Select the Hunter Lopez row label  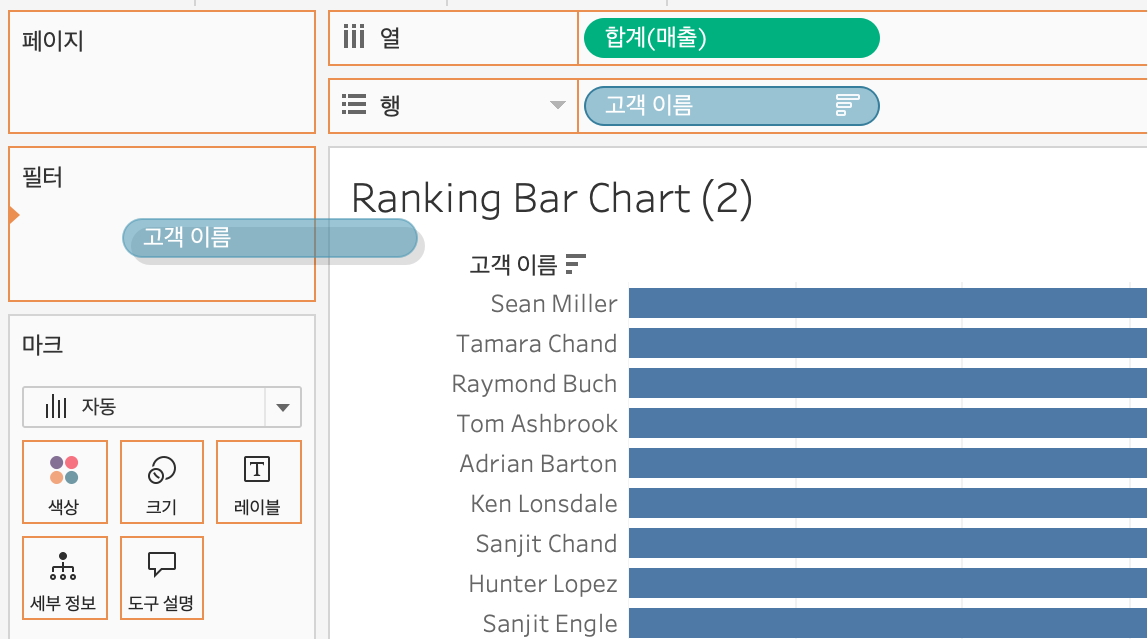pyautogui.click(x=543, y=584)
